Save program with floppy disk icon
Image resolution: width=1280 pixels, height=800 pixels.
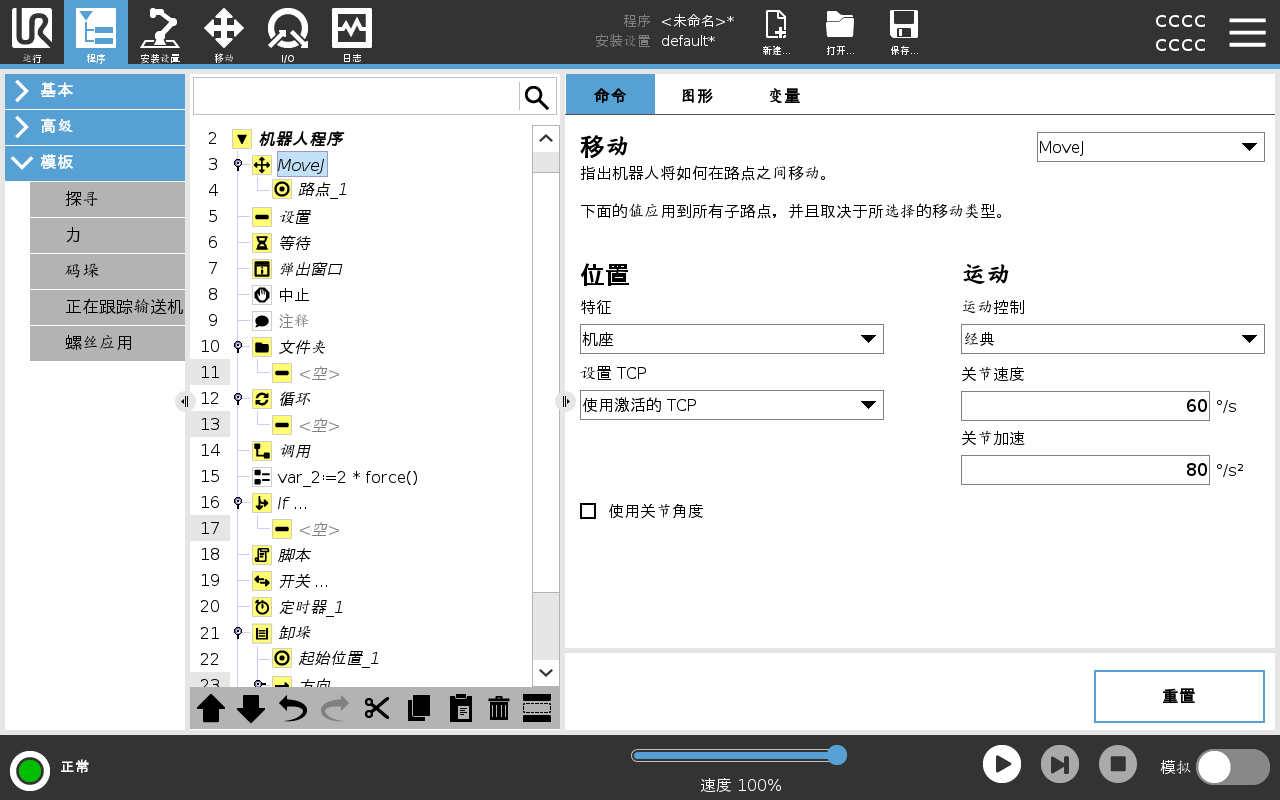point(903,32)
